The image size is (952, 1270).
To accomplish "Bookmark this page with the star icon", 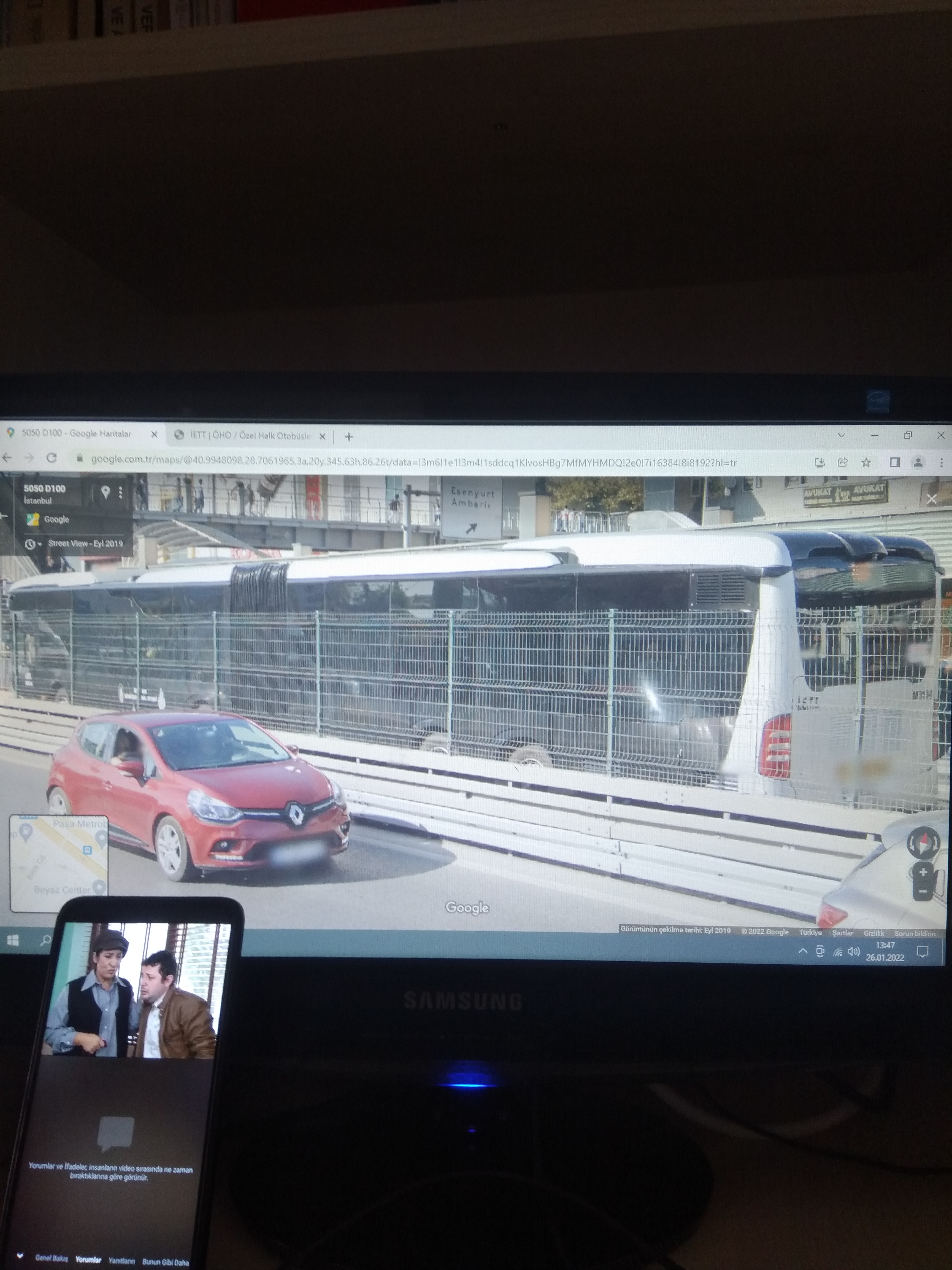I will tap(866, 462).
